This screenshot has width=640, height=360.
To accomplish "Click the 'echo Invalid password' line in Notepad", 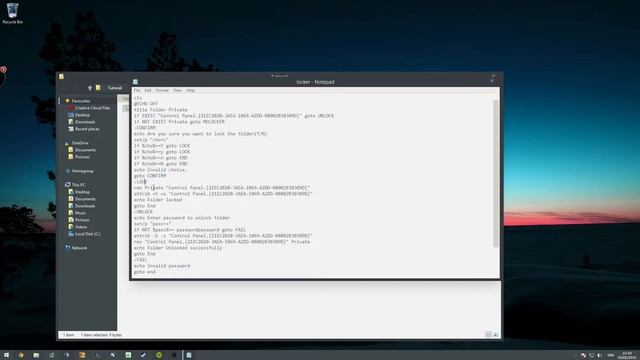I will (x=162, y=266).
